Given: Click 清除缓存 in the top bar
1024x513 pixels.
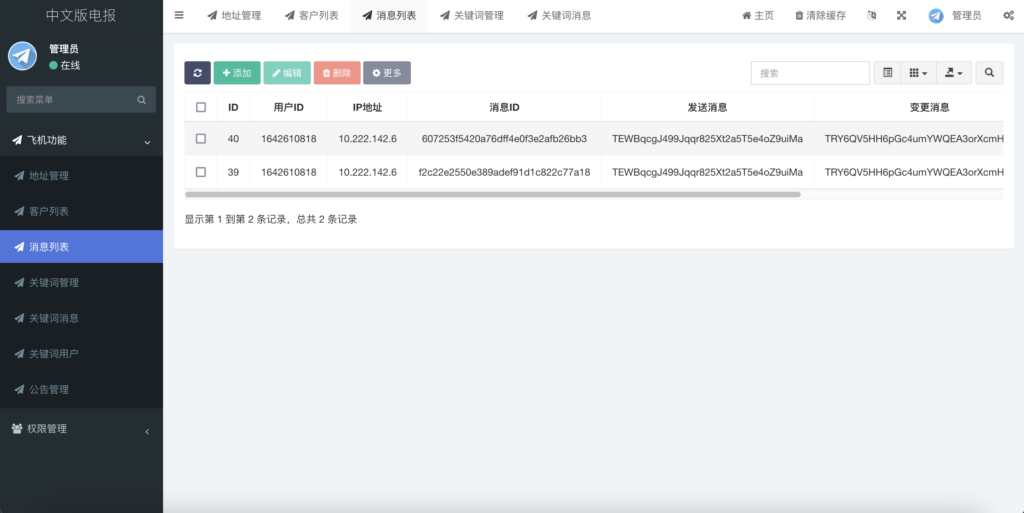Looking at the screenshot, I should [819, 16].
